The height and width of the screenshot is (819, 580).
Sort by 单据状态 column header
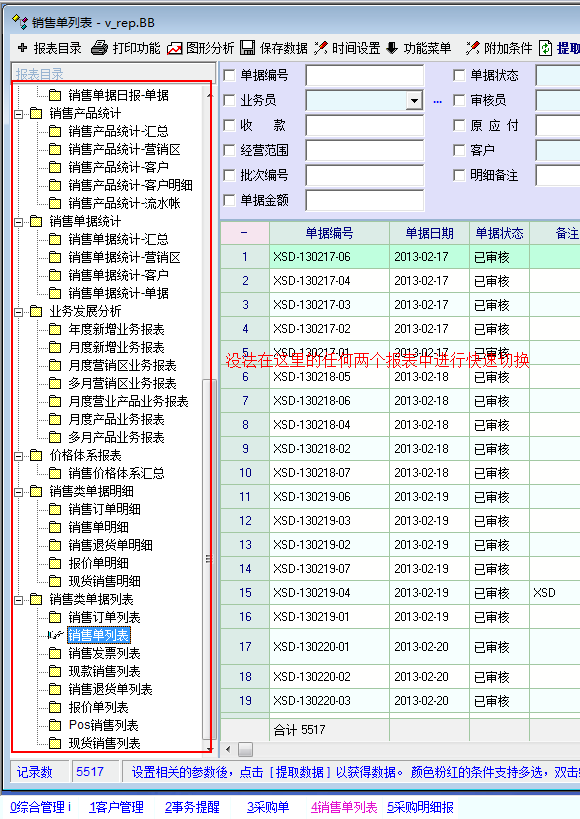click(499, 233)
